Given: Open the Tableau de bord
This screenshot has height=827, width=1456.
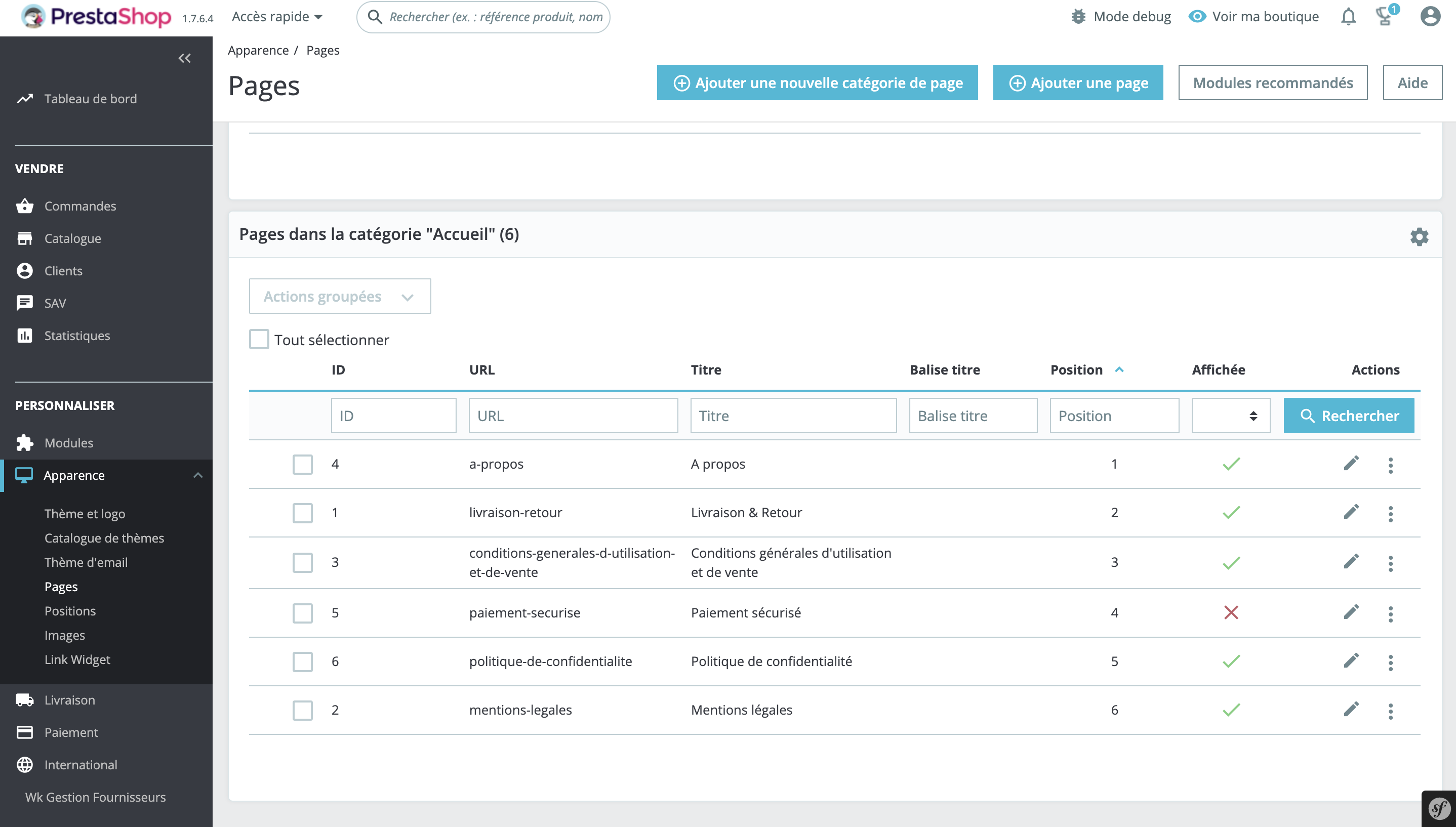Looking at the screenshot, I should click(90, 98).
